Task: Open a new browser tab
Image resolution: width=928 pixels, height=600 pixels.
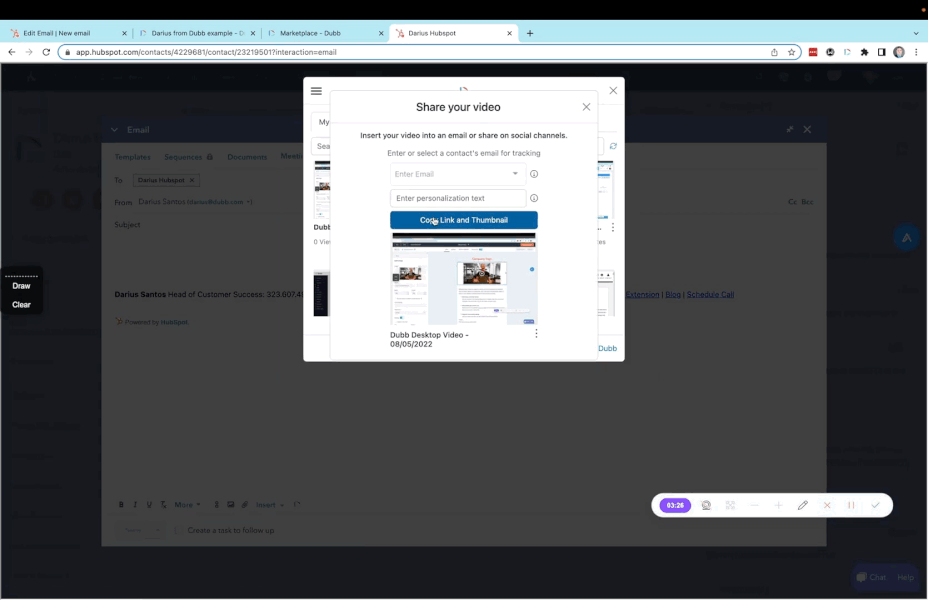Action: click(530, 33)
